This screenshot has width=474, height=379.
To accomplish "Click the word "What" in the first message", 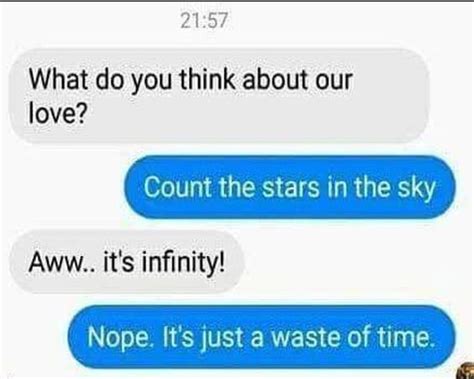I will [59, 80].
